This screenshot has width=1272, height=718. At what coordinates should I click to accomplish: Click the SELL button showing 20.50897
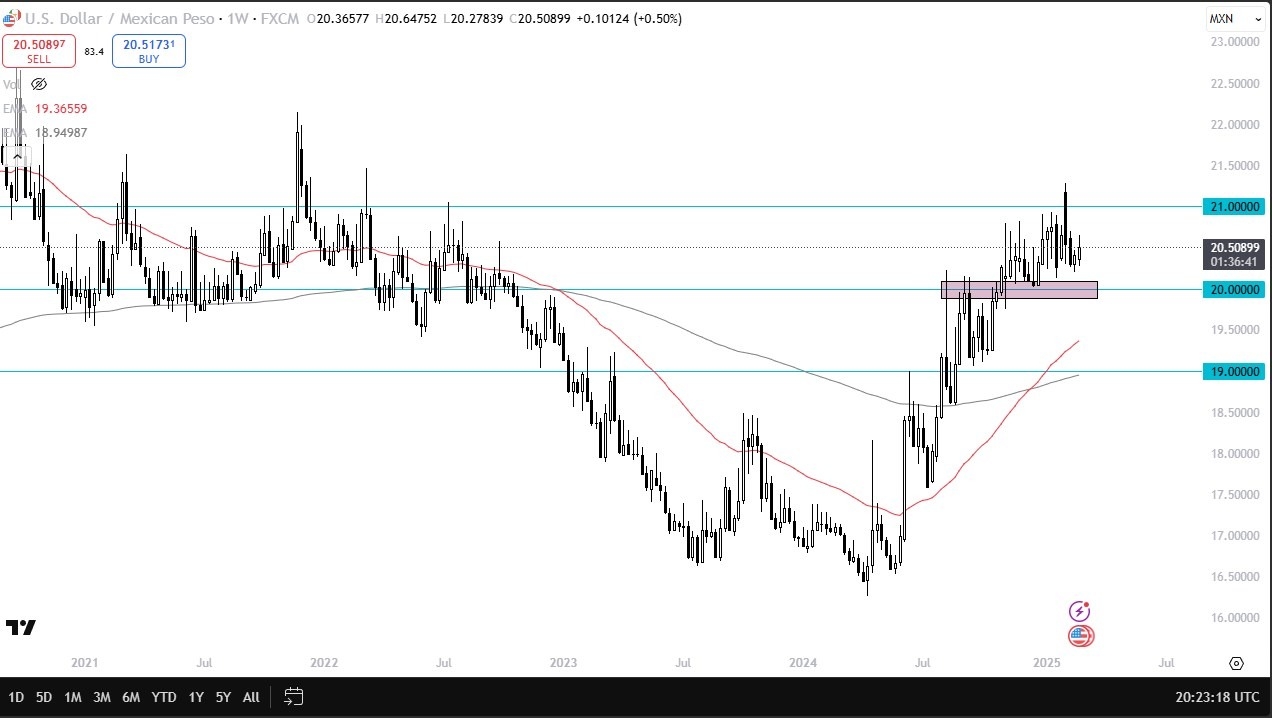(38, 50)
